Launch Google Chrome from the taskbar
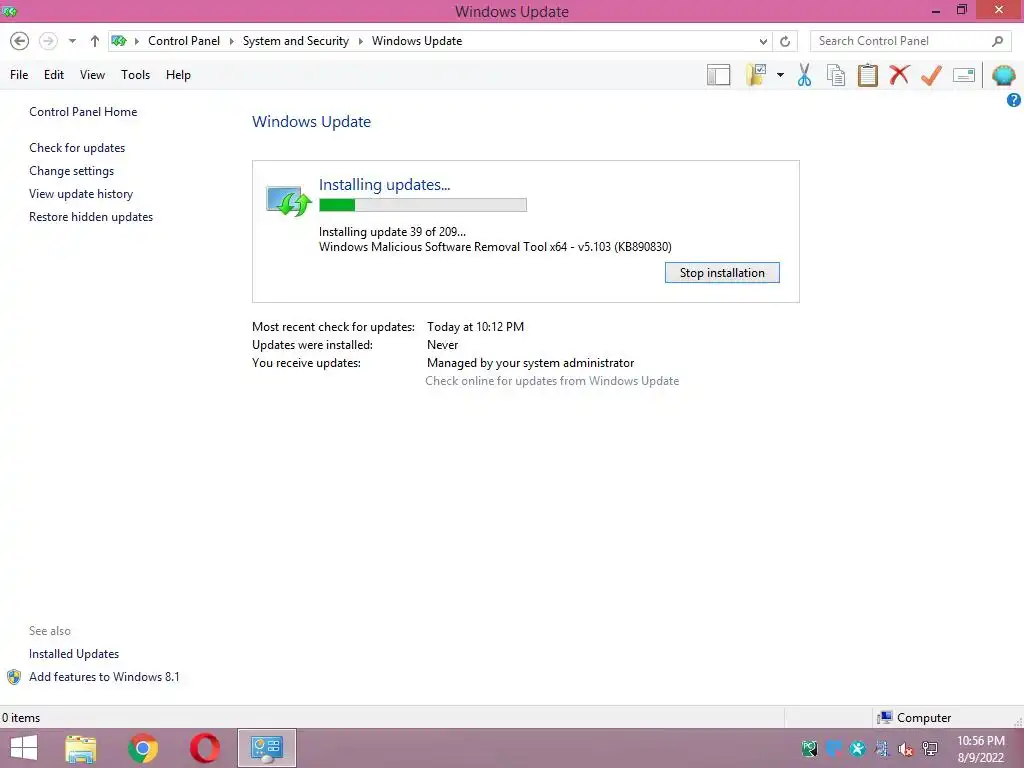 [143, 748]
